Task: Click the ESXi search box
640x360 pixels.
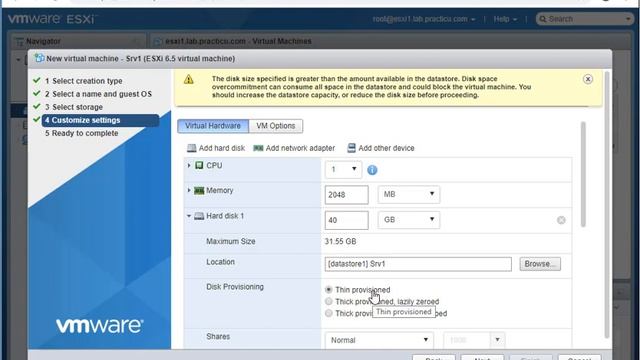Action: pos(584,19)
